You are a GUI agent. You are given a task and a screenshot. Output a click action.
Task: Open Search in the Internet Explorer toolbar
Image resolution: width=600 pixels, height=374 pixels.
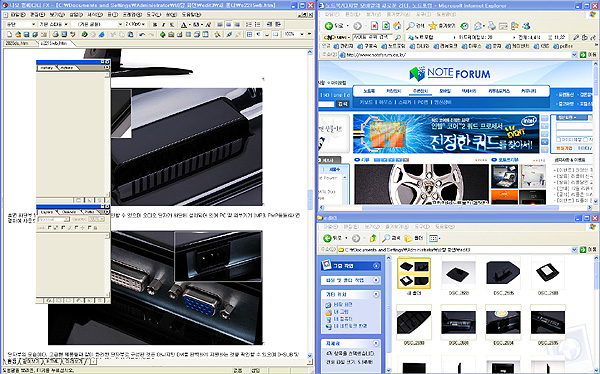pyautogui.click(x=415, y=26)
